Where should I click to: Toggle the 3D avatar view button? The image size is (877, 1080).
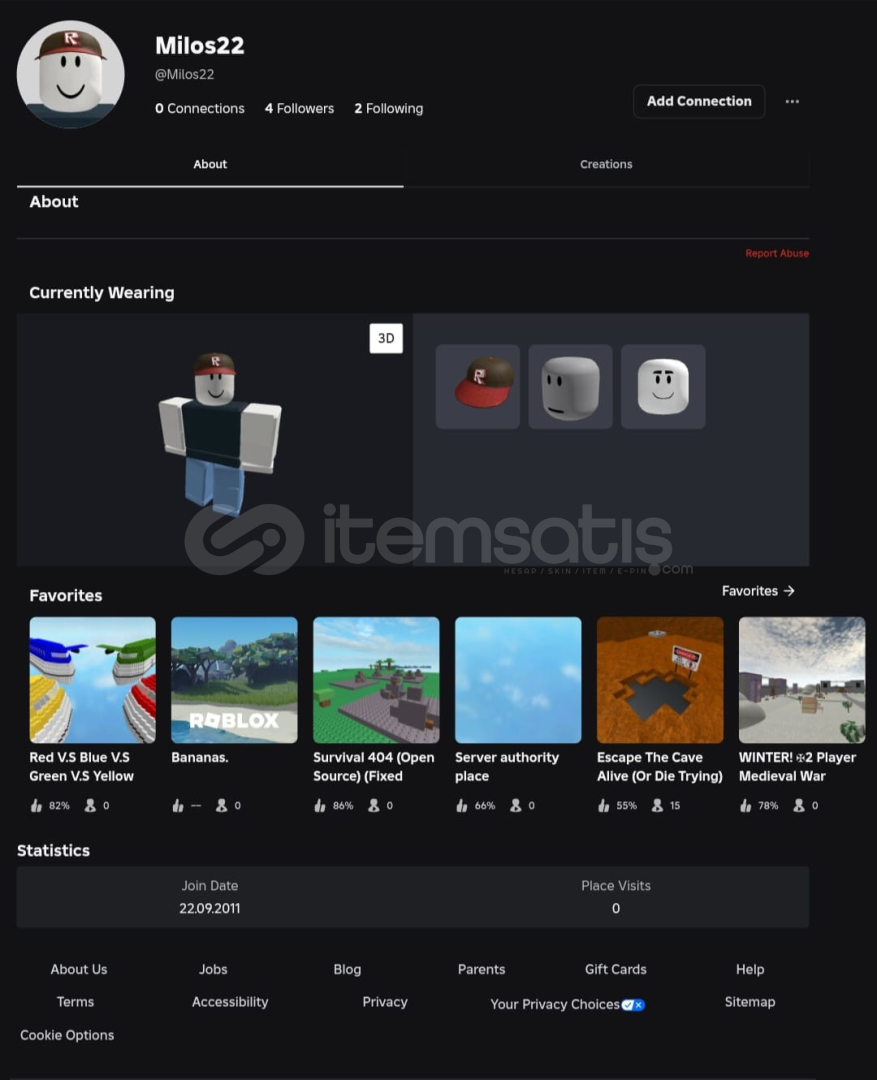[x=386, y=338]
